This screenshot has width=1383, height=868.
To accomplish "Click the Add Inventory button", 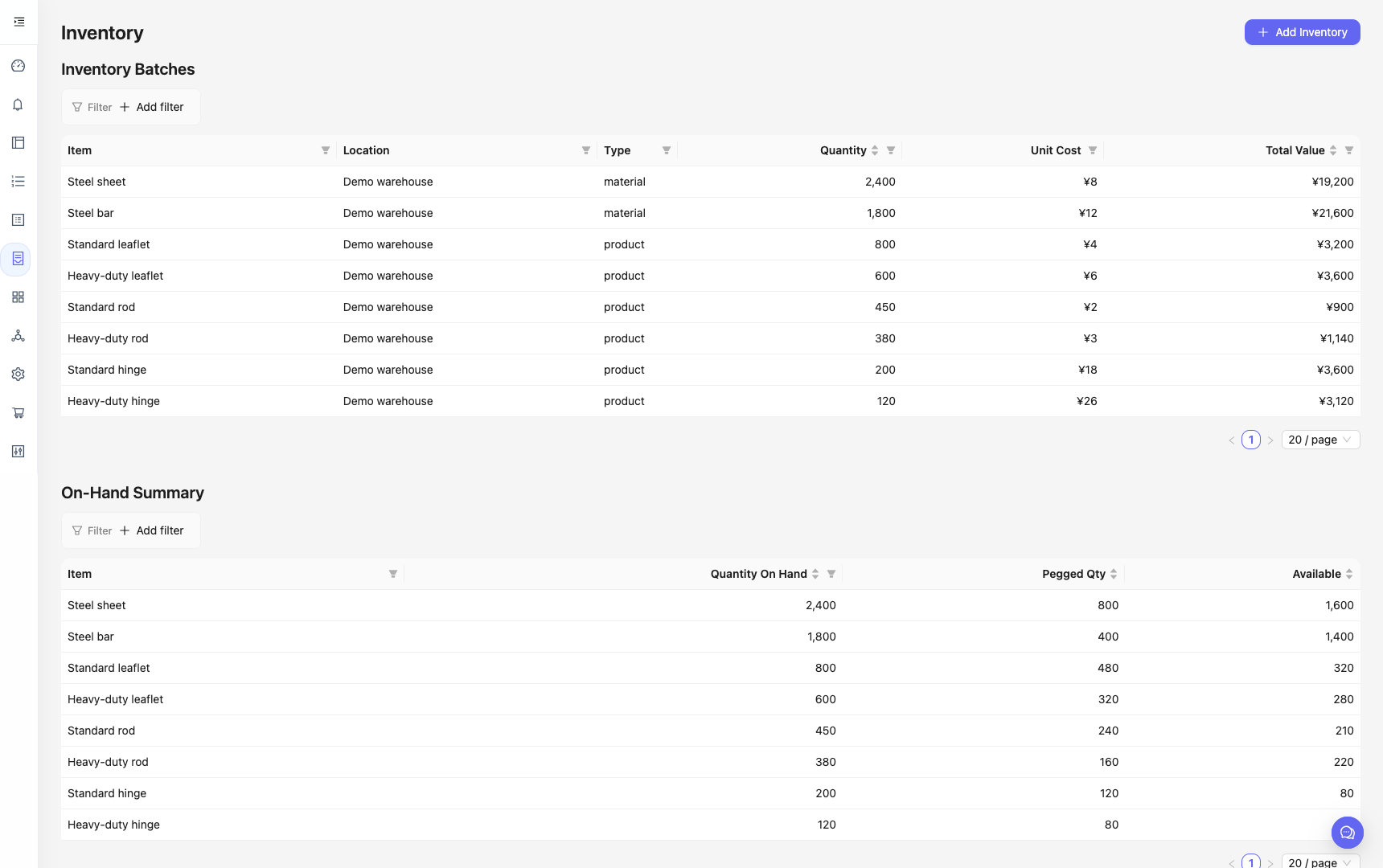I will [x=1303, y=32].
